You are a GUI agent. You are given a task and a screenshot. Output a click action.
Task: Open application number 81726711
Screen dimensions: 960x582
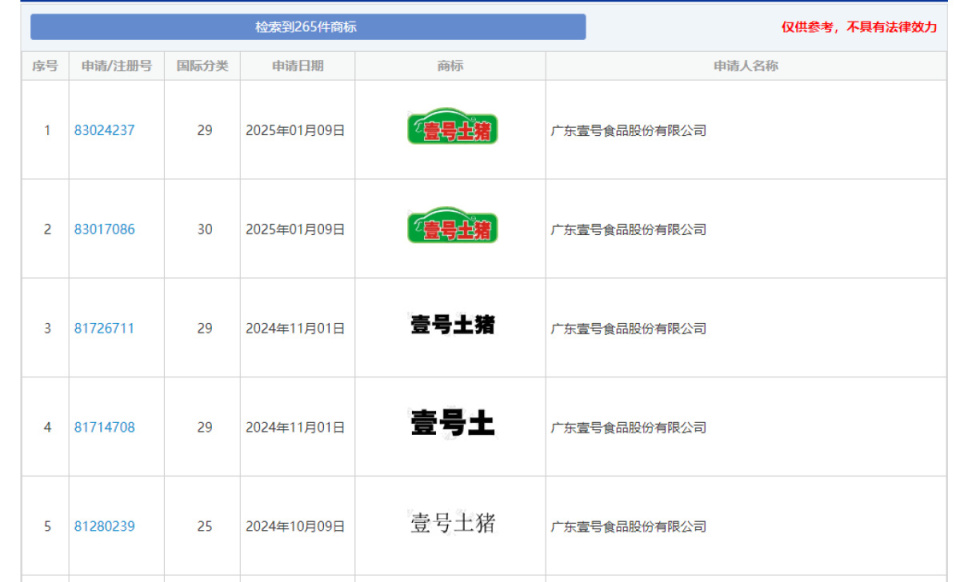click(104, 329)
